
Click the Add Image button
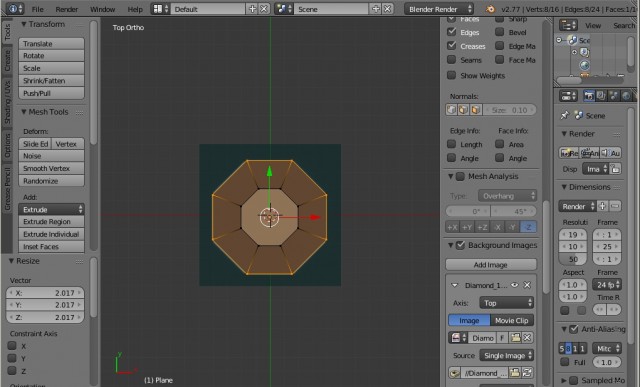point(491,265)
